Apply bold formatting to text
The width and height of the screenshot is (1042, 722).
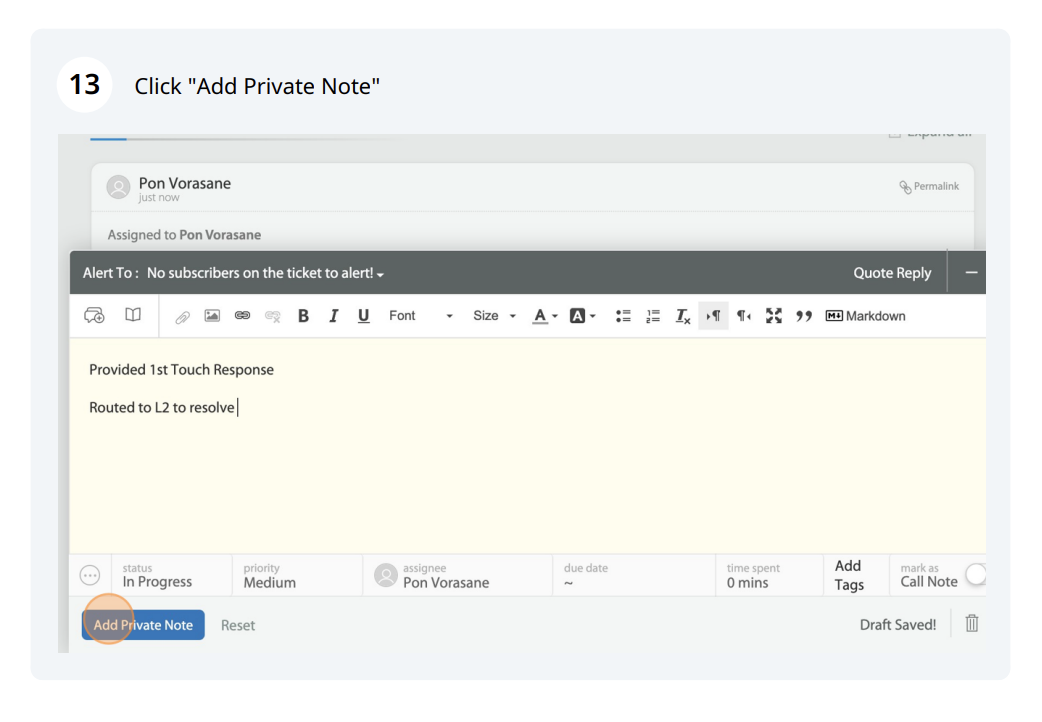(x=303, y=316)
